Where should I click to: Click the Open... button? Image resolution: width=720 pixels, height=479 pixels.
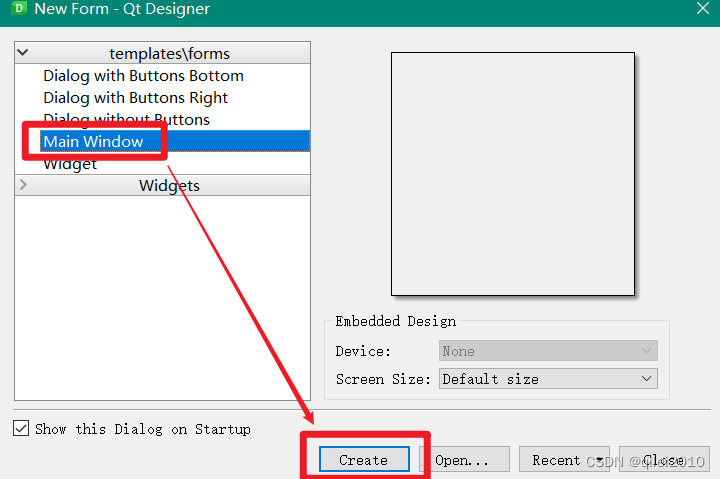tap(465, 459)
